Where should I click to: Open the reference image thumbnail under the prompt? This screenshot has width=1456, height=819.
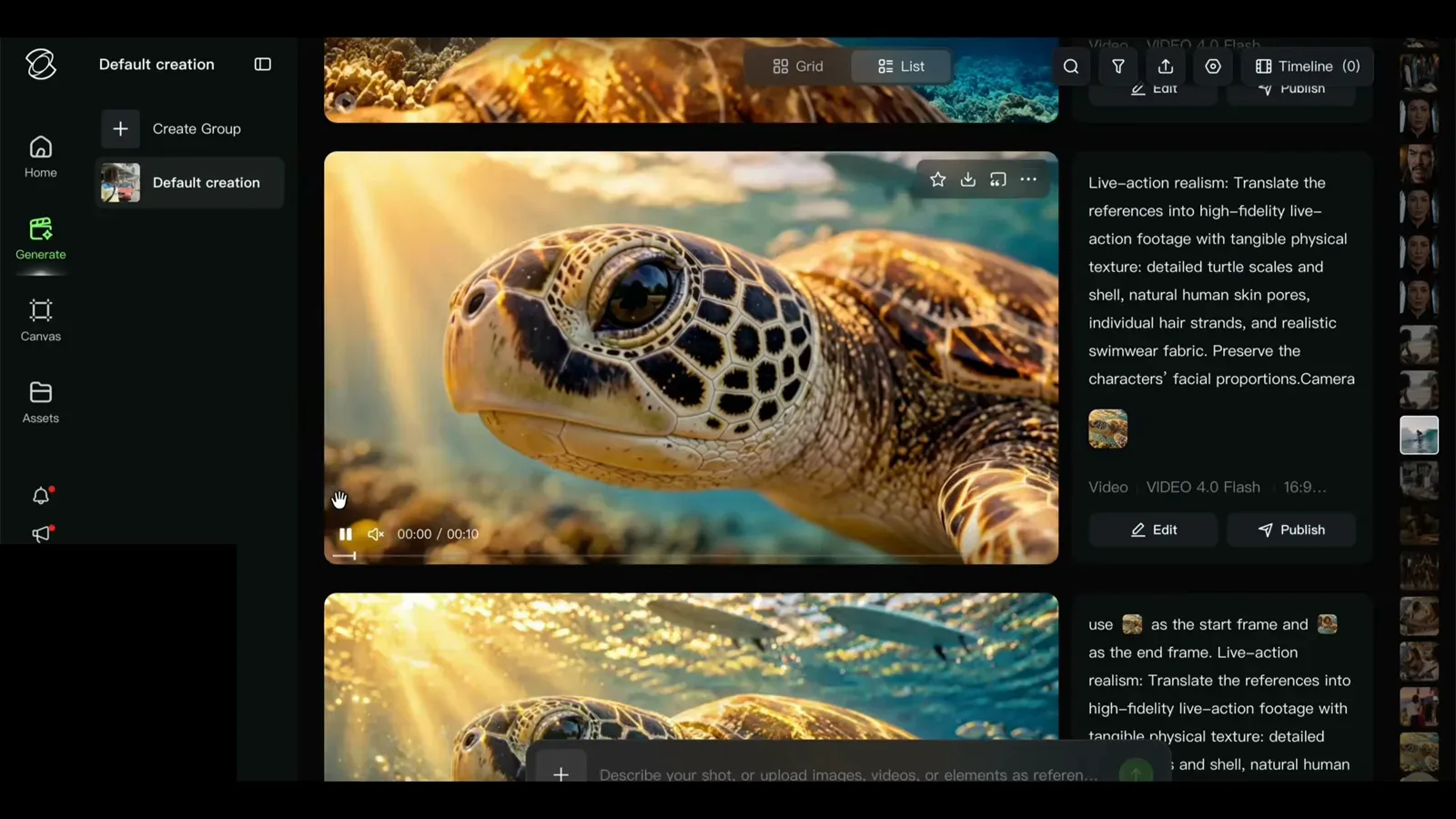pos(1107,429)
